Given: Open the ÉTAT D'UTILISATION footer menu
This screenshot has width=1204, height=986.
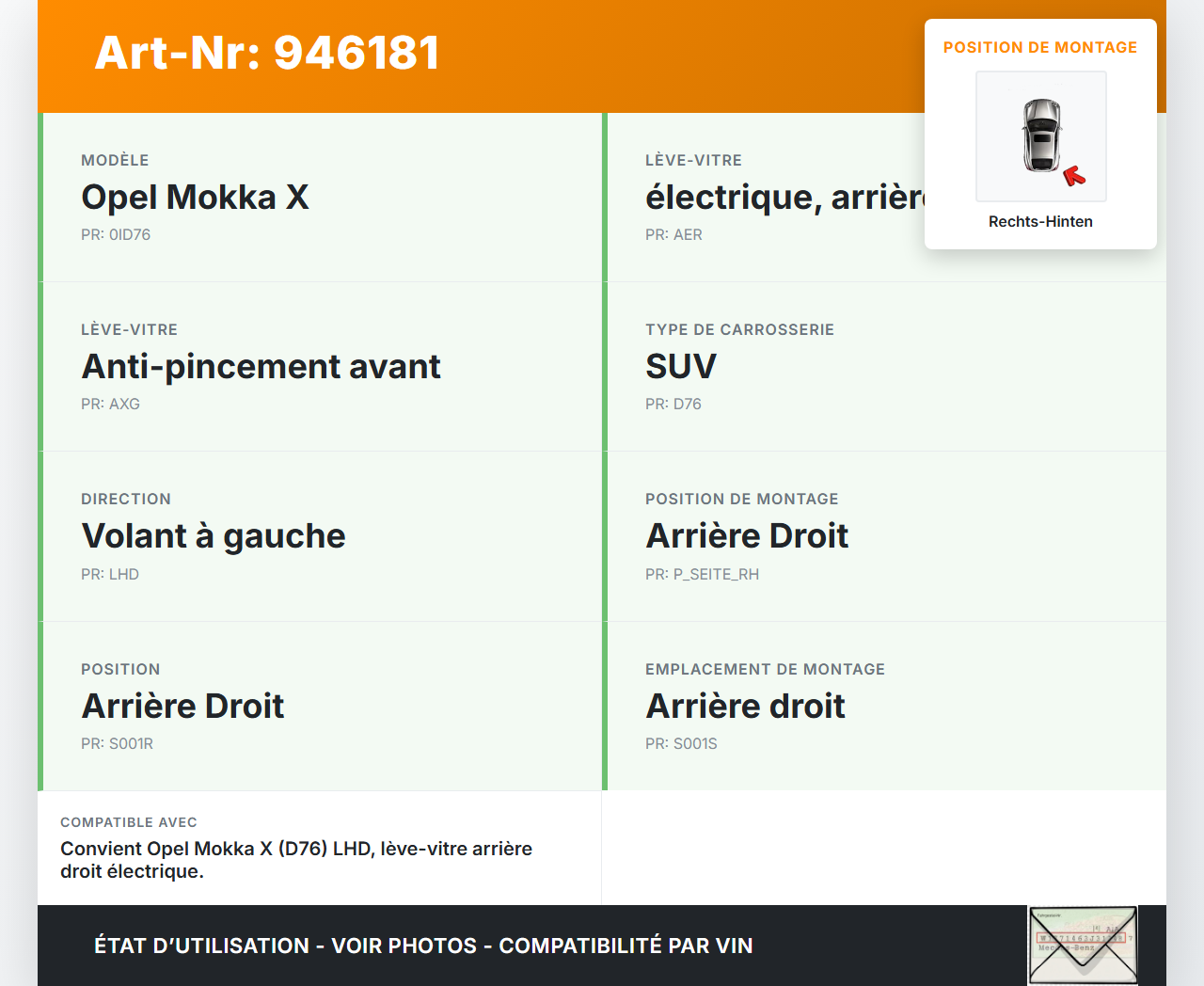Looking at the screenshot, I should tap(202, 946).
